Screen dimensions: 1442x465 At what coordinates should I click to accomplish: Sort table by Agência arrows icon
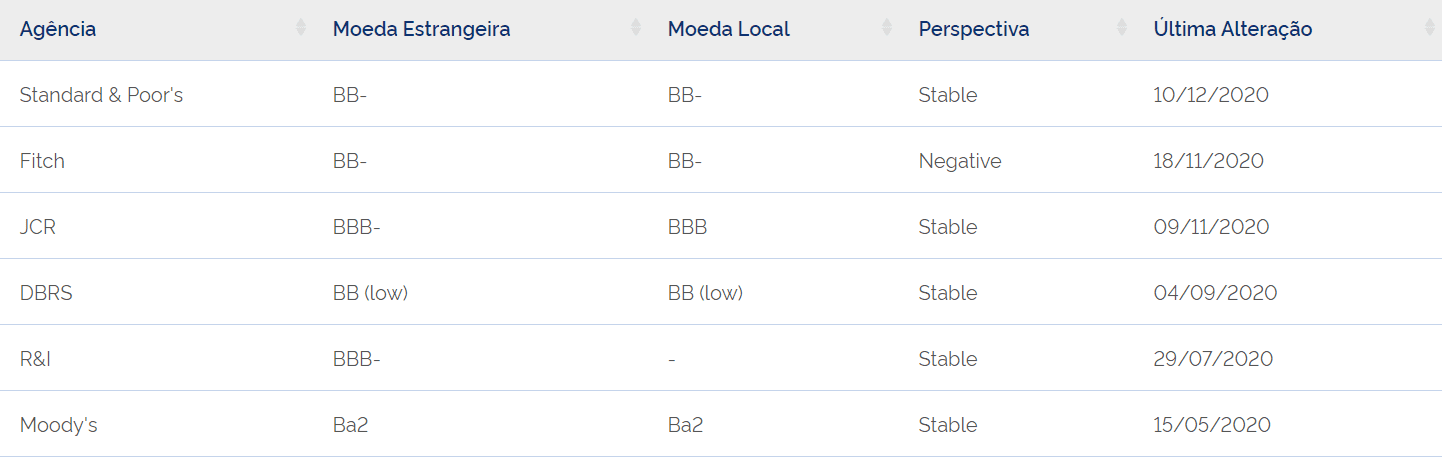[301, 29]
